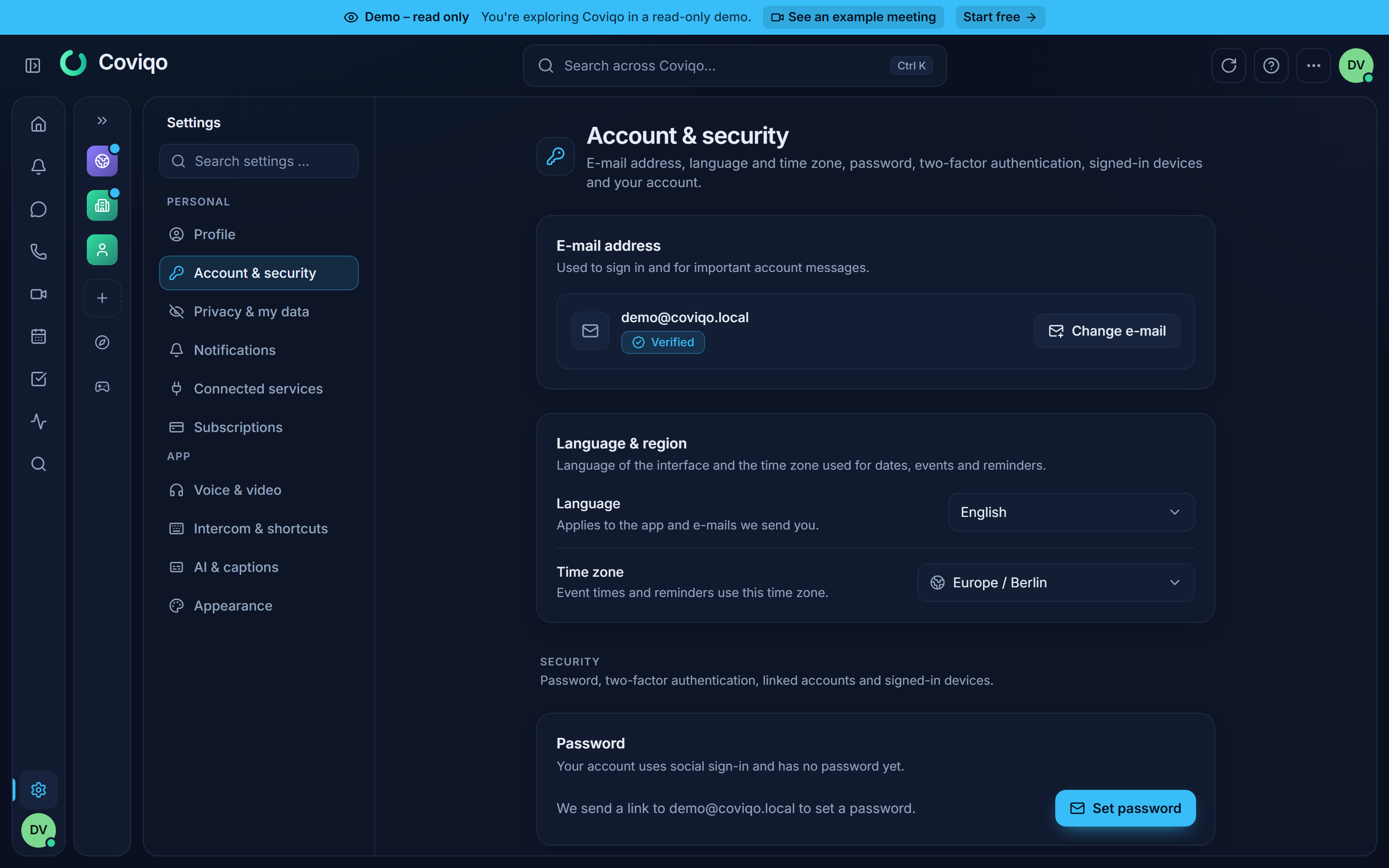Open the activity pulse icon
This screenshot has width=1389, height=868.
[39, 421]
